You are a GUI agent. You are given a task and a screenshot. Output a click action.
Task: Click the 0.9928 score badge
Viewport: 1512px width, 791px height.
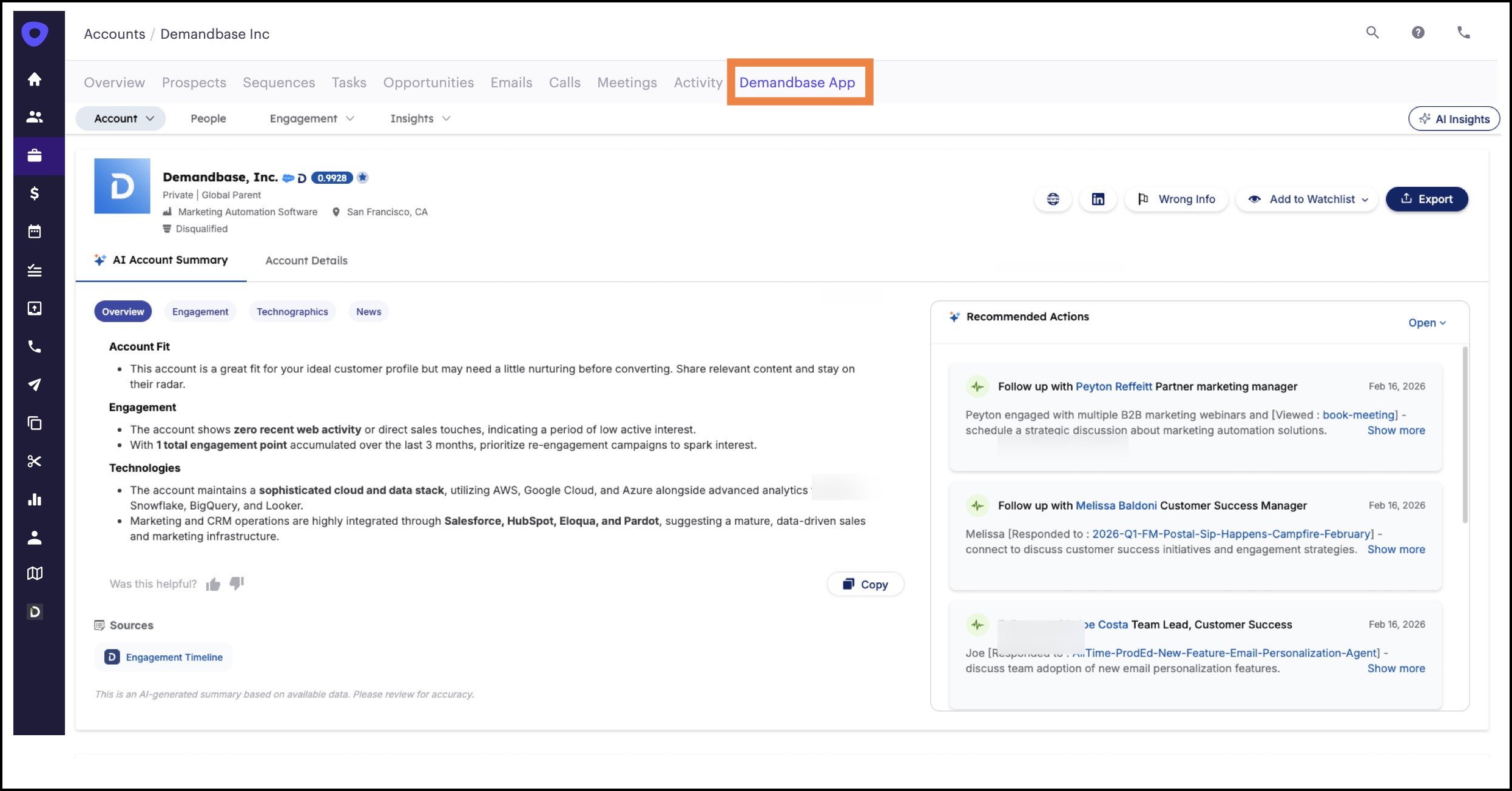[x=332, y=178]
